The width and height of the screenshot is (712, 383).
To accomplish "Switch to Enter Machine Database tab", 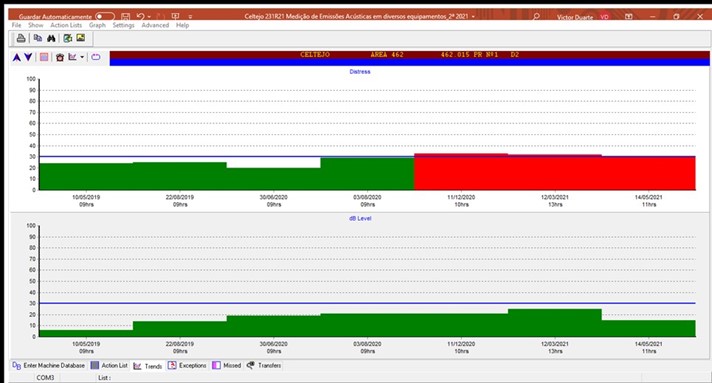I will point(49,365).
